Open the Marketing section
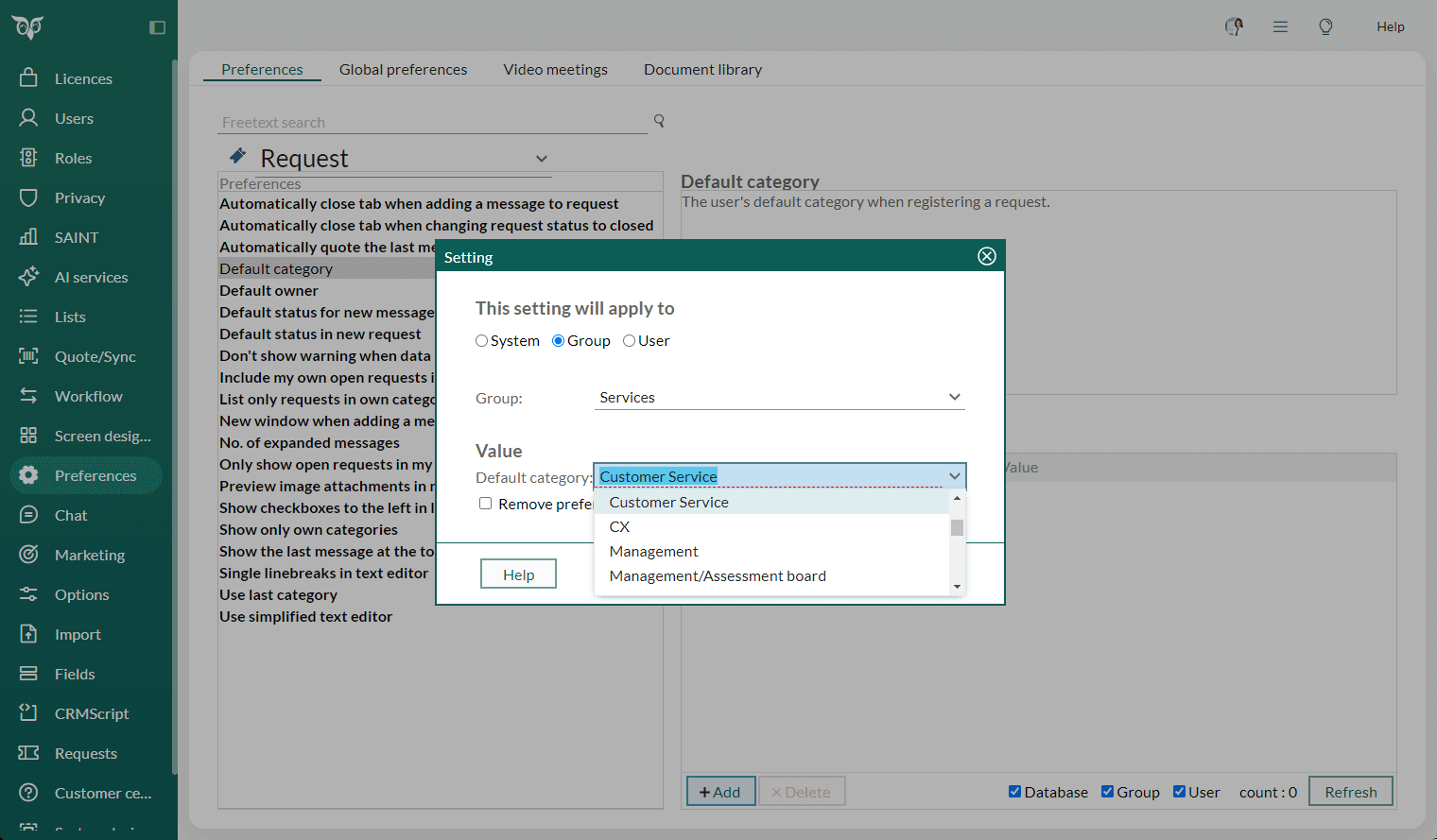 coord(89,555)
